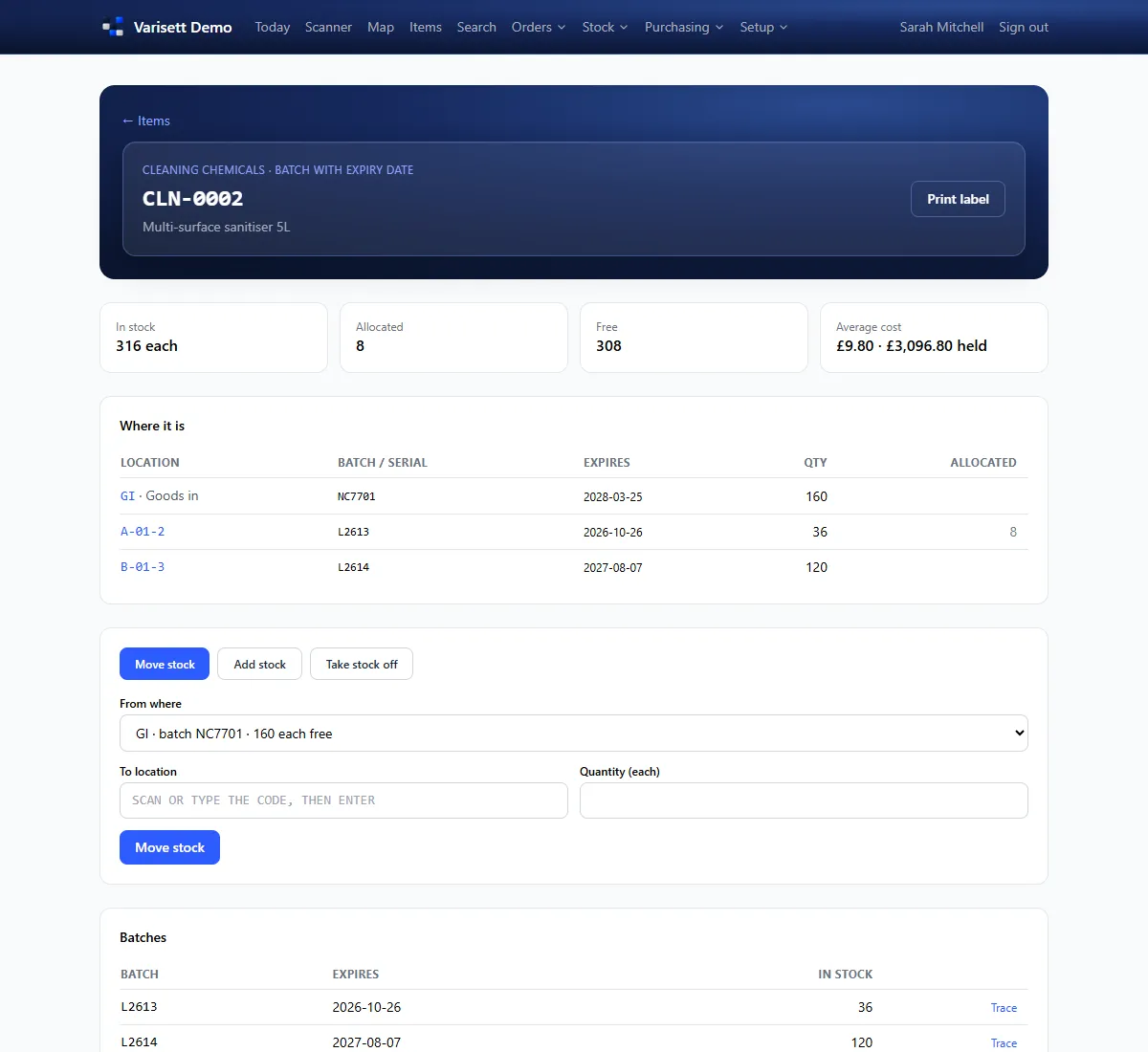Click expiry 2027-08-07 in the Batches table
The width and height of the screenshot is (1148, 1052).
[x=366, y=1042]
